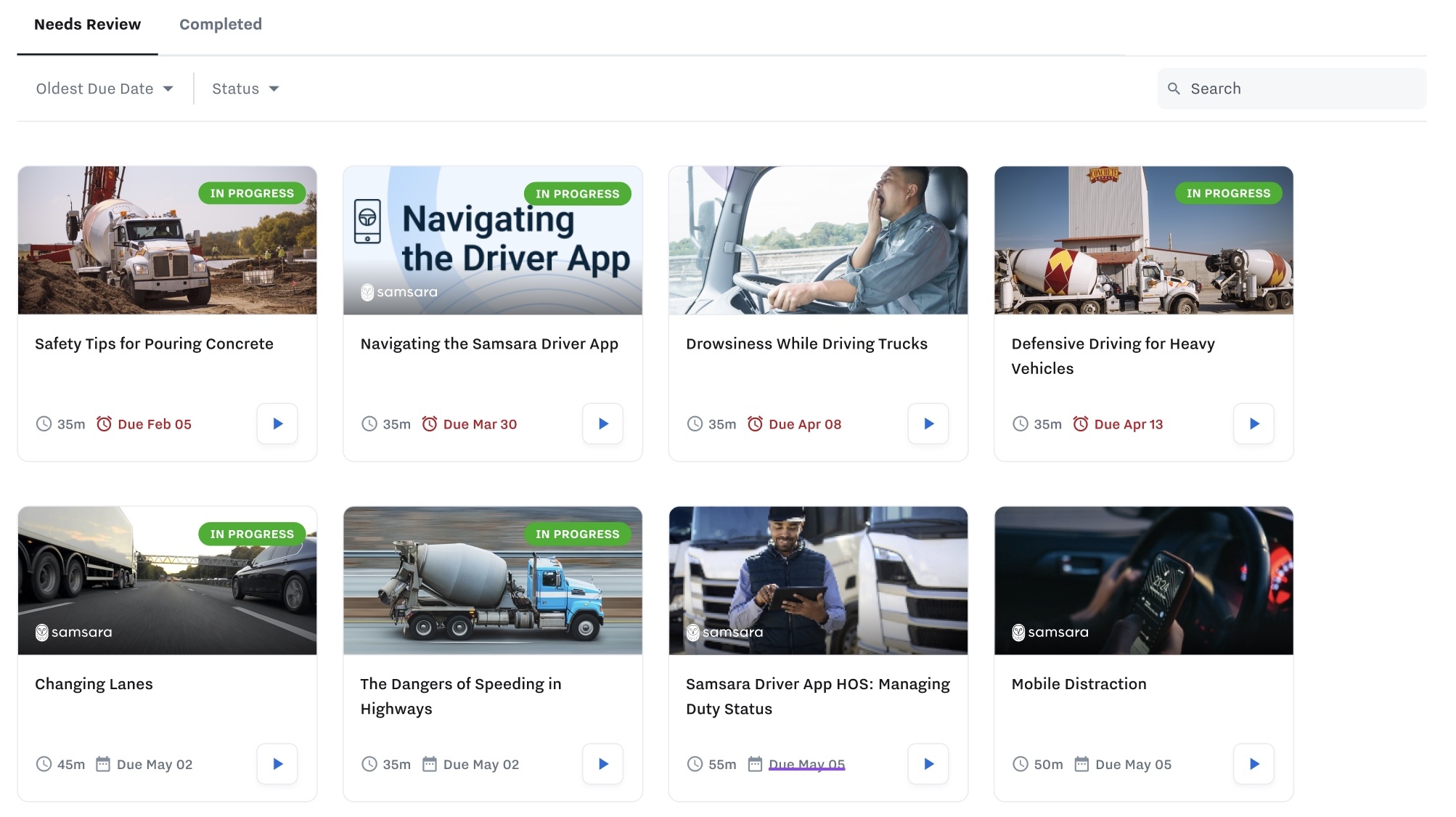Click the IN PROGRESS badge on Changing Lanes
Image resolution: width=1456 pixels, height=817 pixels.
251,534
